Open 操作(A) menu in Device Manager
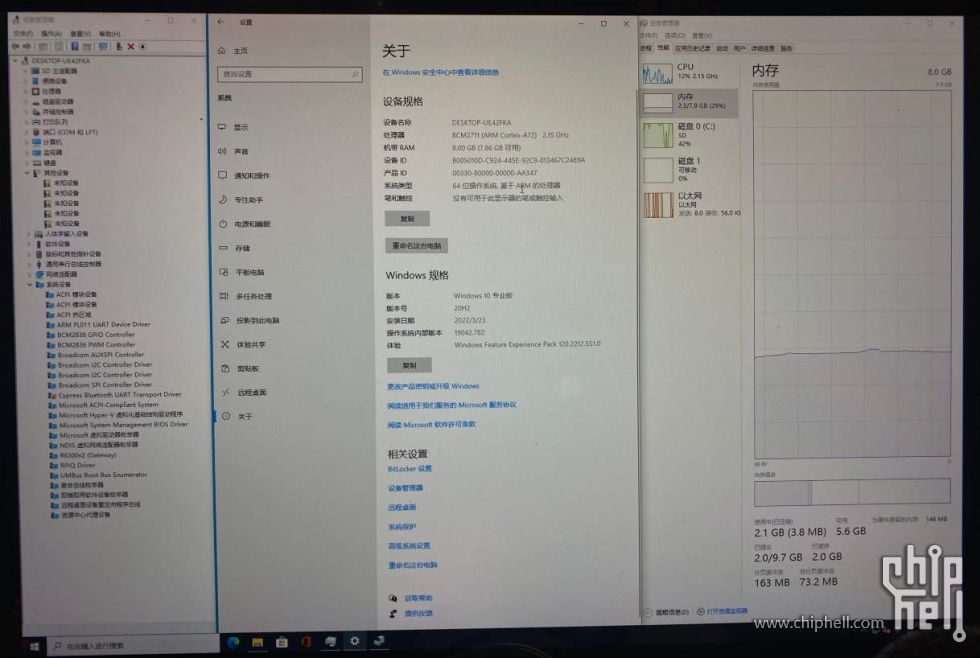 (51, 34)
